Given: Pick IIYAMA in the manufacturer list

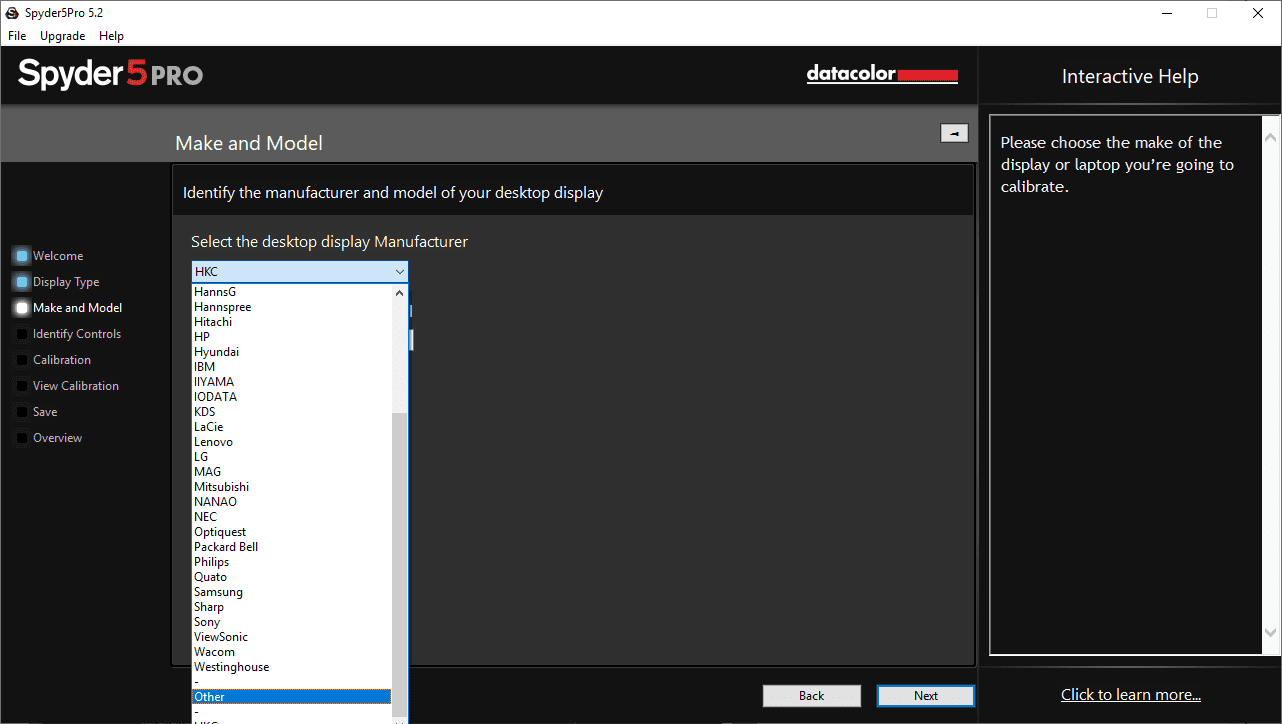Looking at the screenshot, I should 291,382.
